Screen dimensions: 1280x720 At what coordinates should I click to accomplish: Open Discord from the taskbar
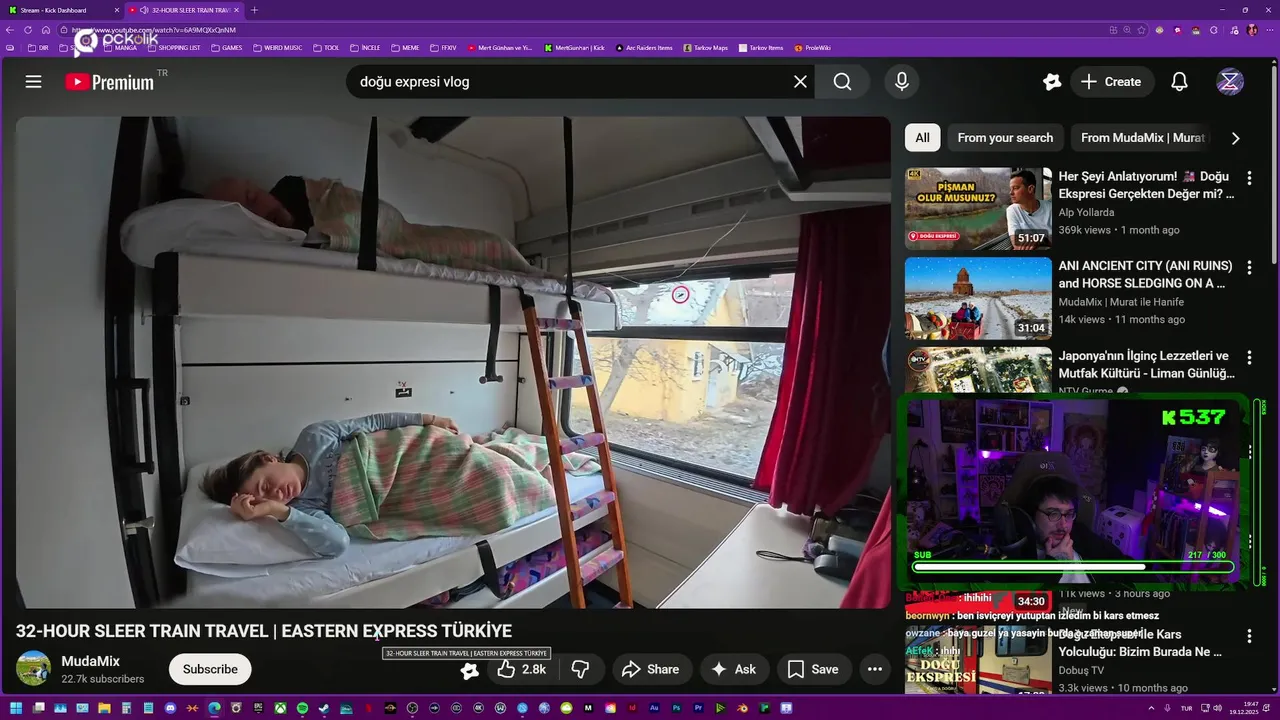170,708
